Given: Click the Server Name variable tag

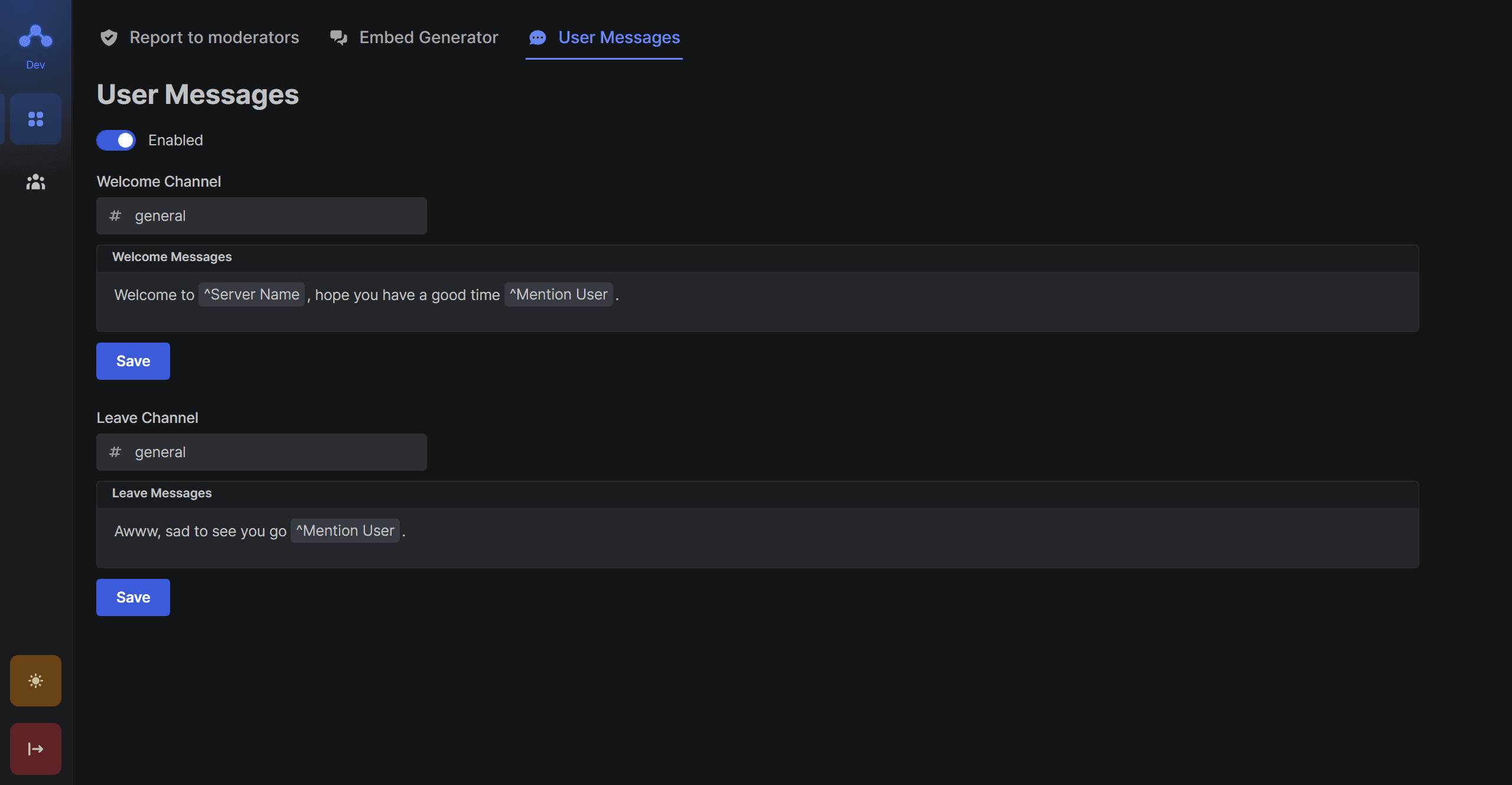Looking at the screenshot, I should 252,295.
